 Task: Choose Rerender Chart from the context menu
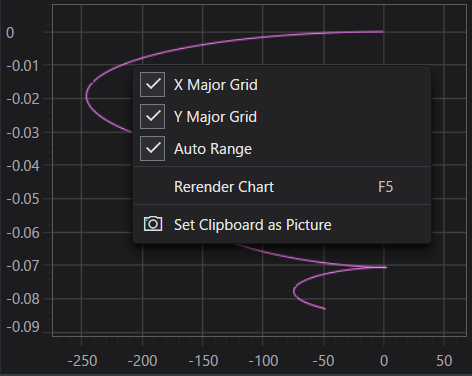point(282,187)
